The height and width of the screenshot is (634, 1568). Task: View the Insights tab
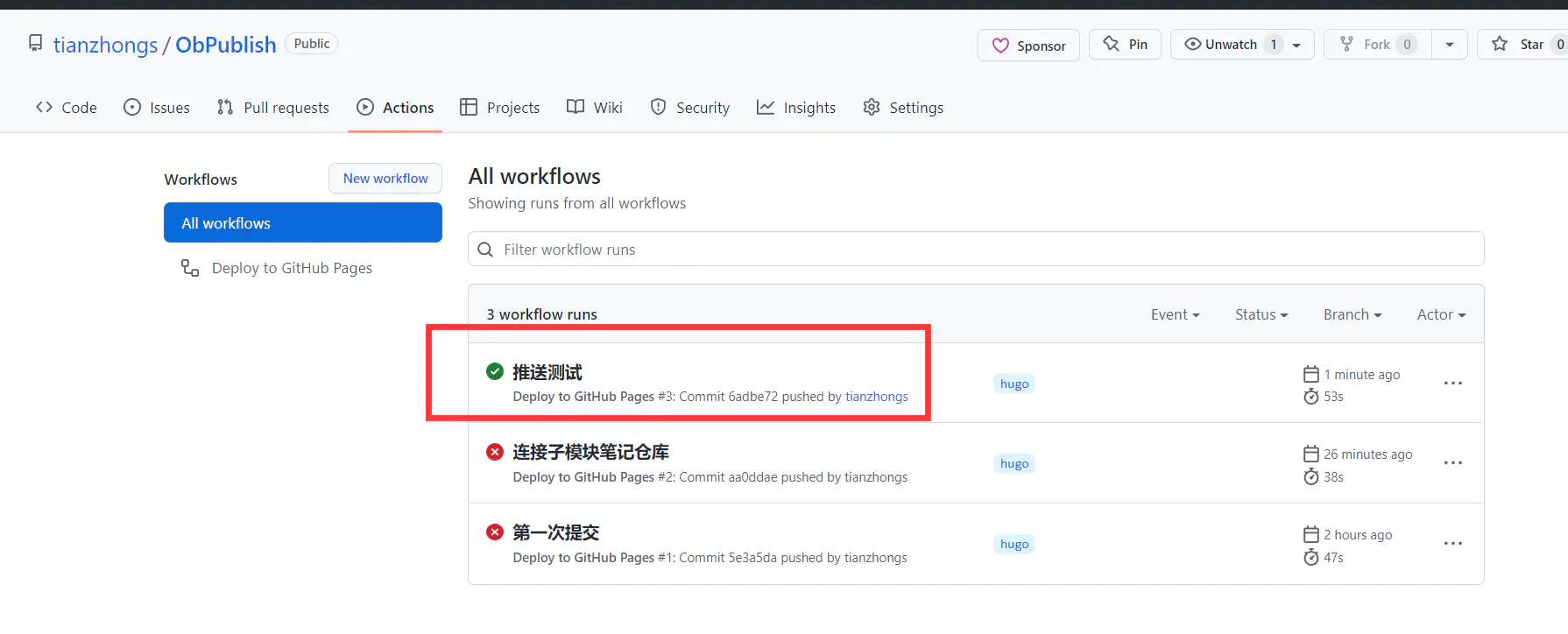point(796,108)
